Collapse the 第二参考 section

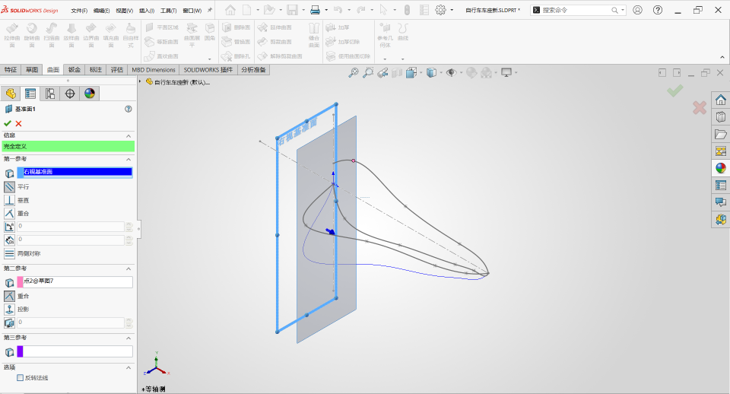point(128,269)
